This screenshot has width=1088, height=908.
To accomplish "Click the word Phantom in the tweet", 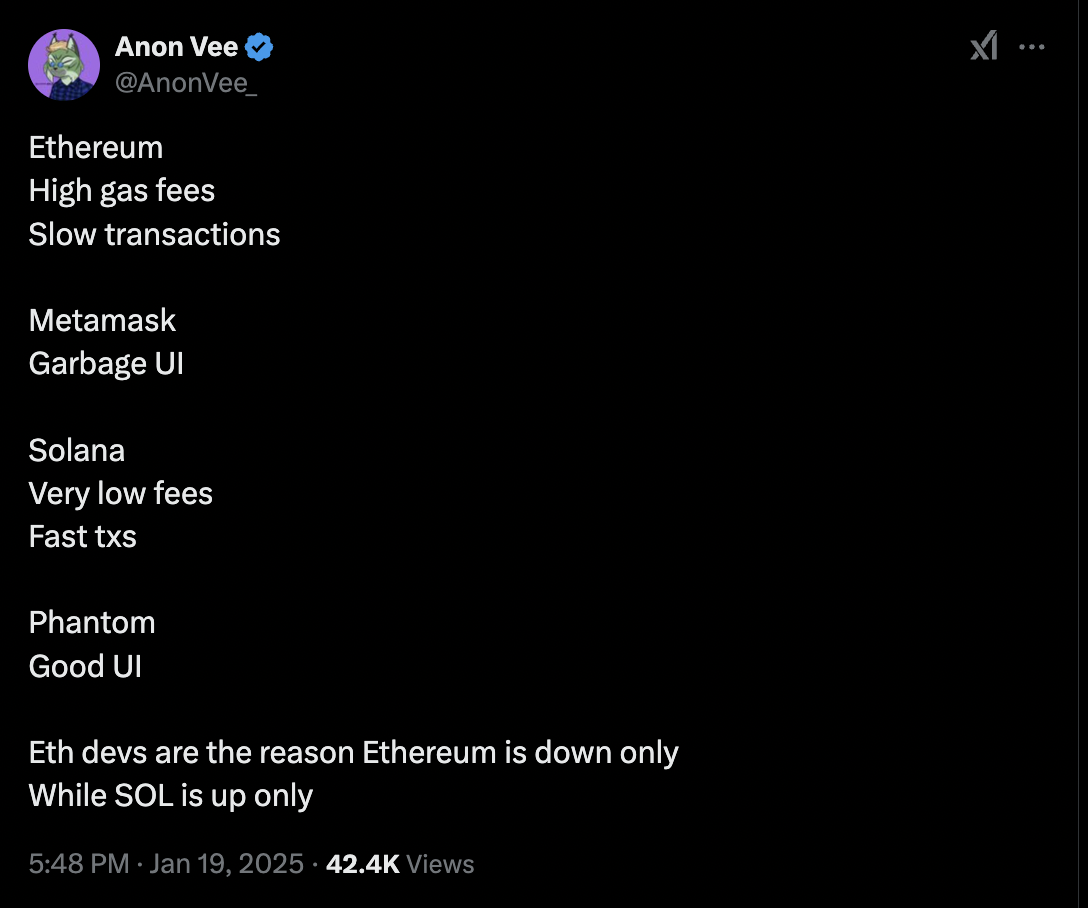I will tap(92, 622).
